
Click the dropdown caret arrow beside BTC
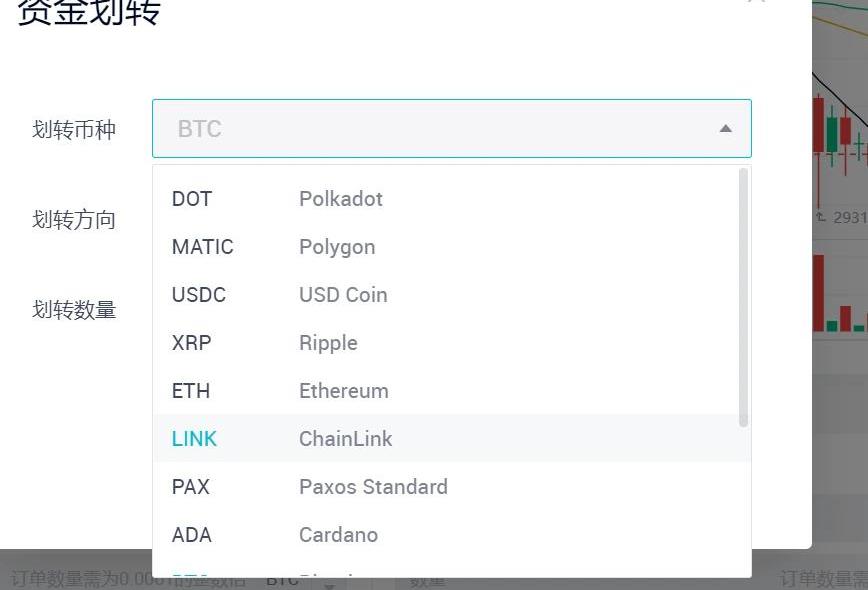coord(726,129)
